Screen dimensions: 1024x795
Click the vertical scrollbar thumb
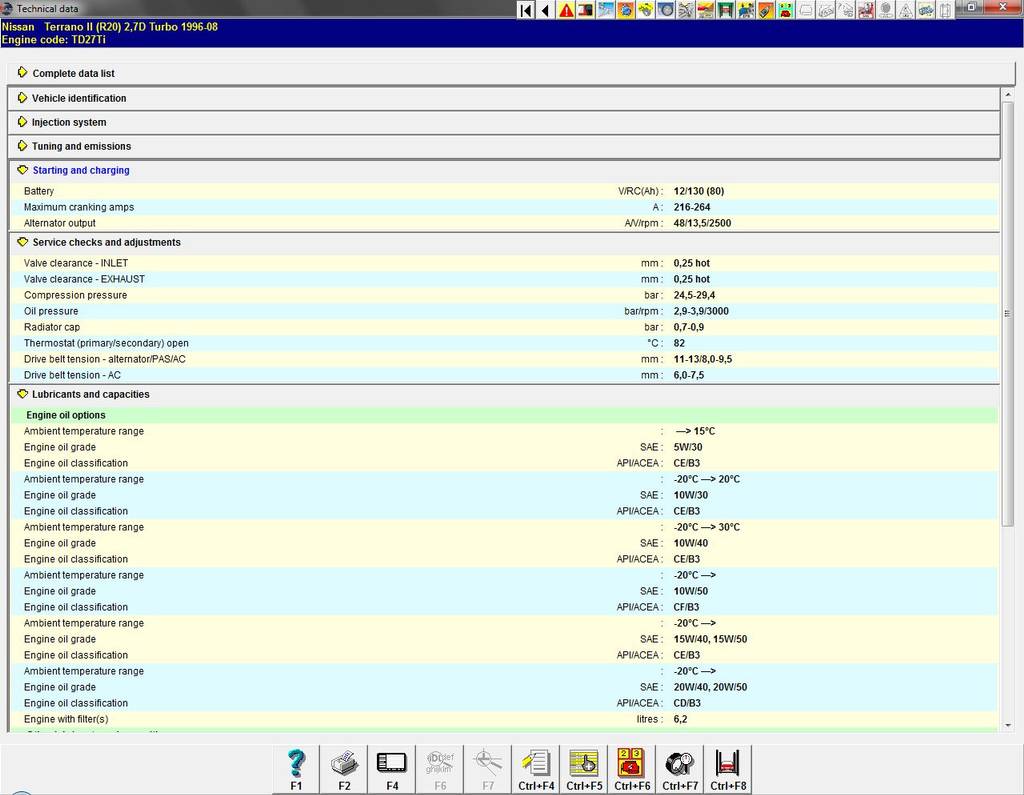click(x=1008, y=312)
